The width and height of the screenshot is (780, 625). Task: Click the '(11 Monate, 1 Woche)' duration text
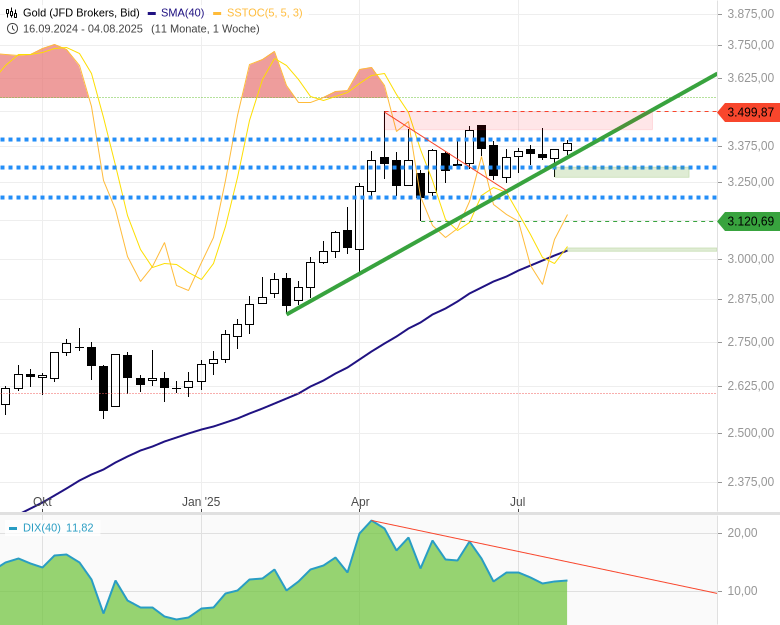click(205, 29)
